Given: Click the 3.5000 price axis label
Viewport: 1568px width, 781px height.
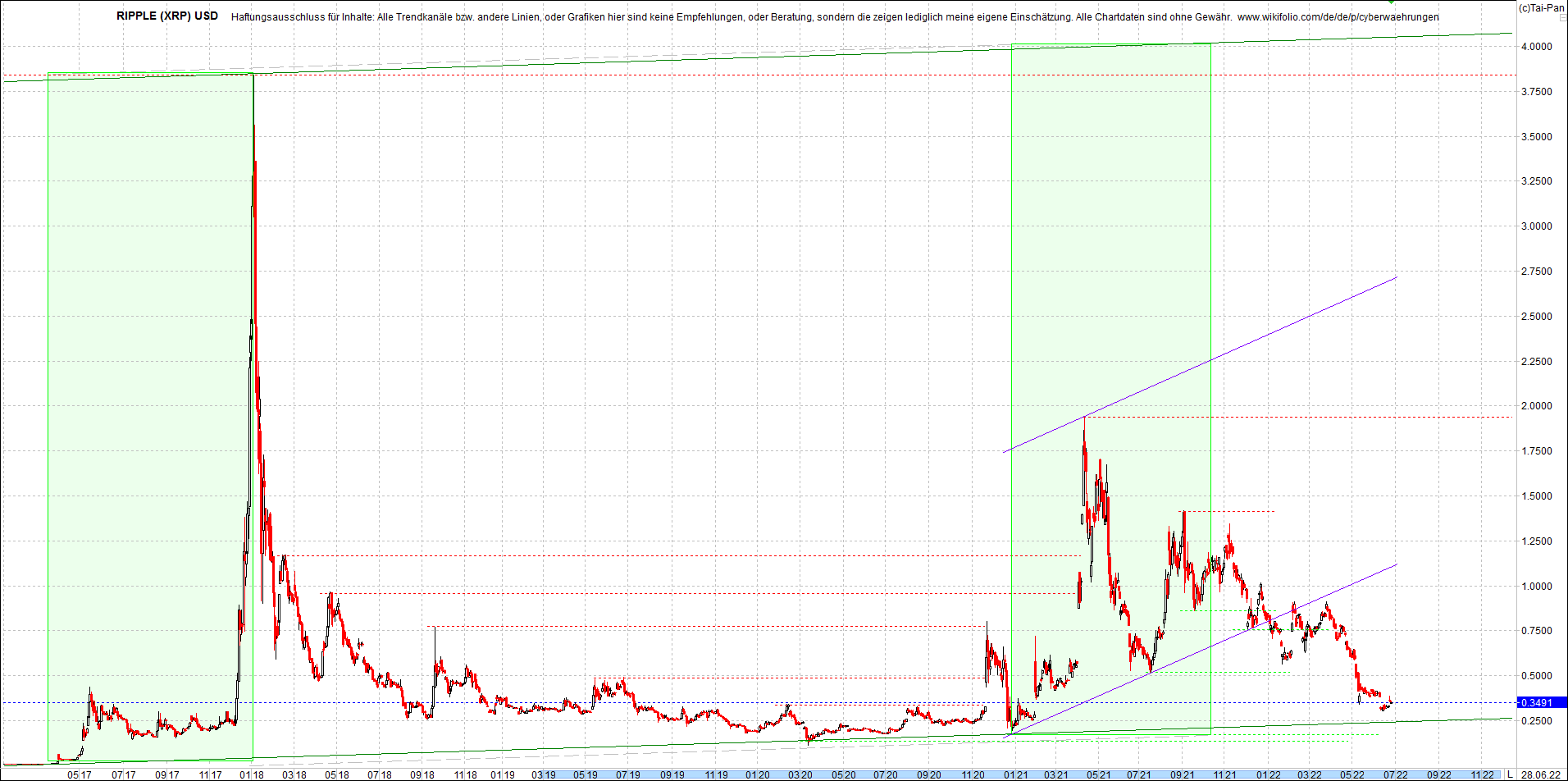Looking at the screenshot, I should [1537, 137].
